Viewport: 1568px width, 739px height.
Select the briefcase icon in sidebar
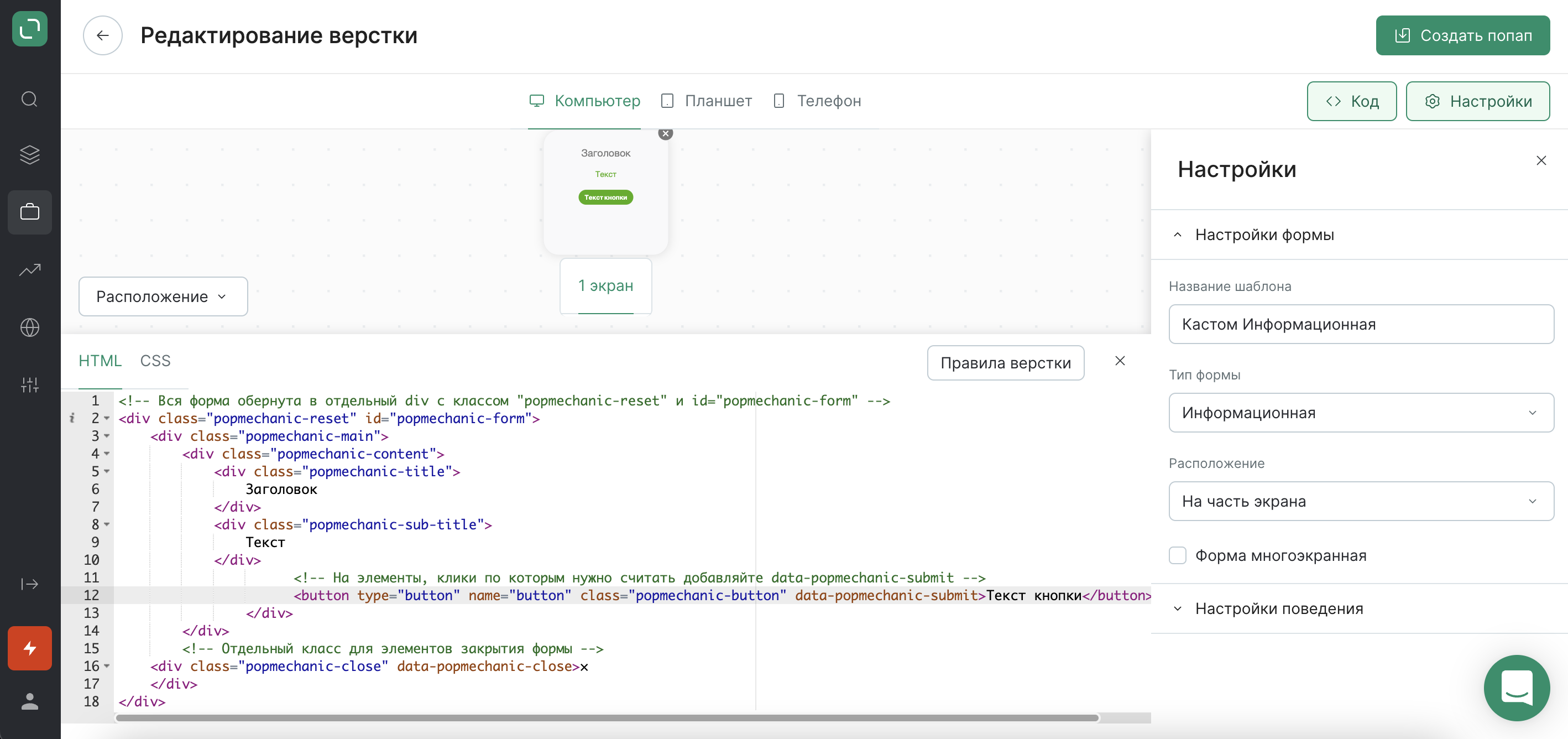pos(30,212)
